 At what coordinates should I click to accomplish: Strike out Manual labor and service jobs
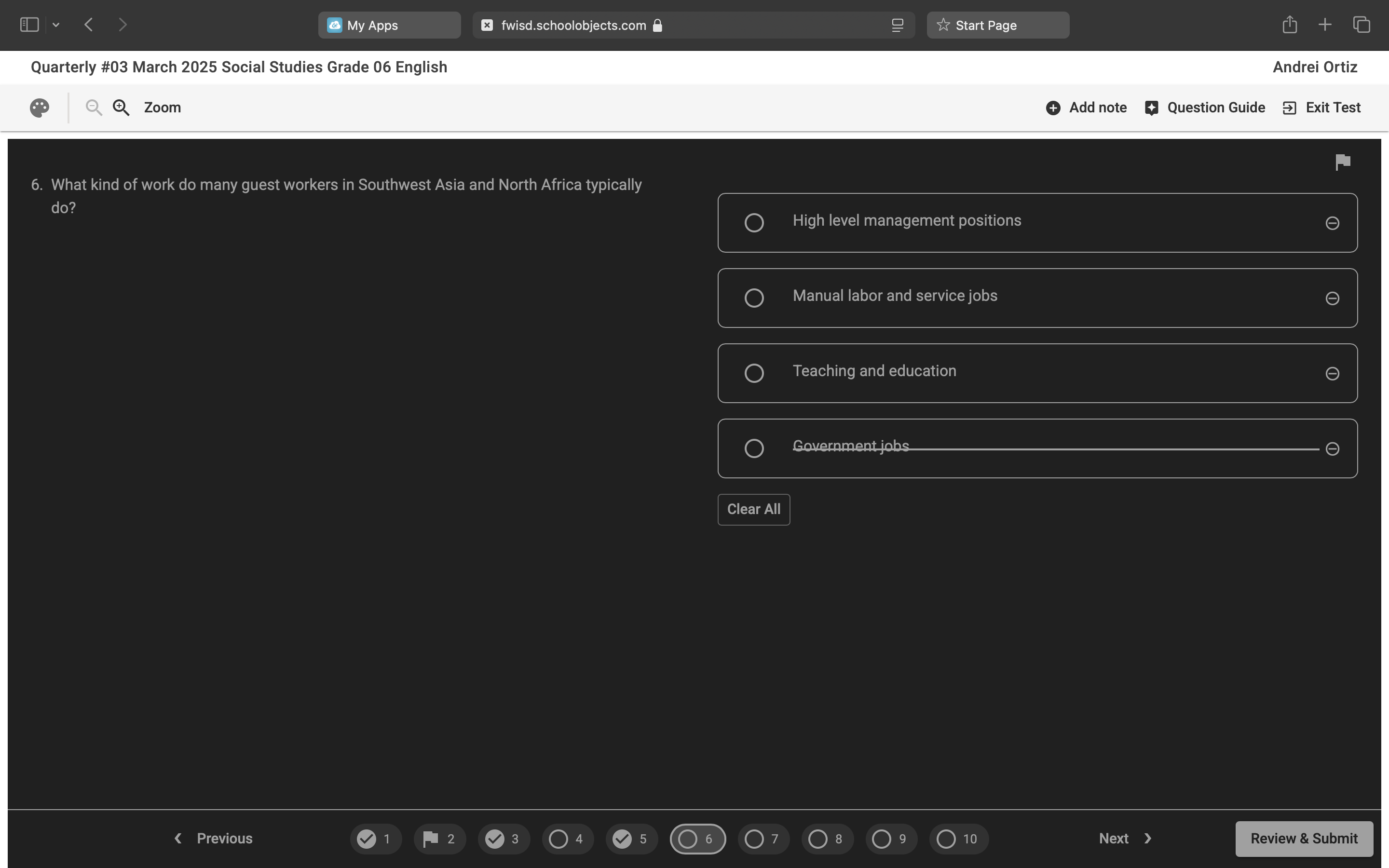click(1332, 298)
